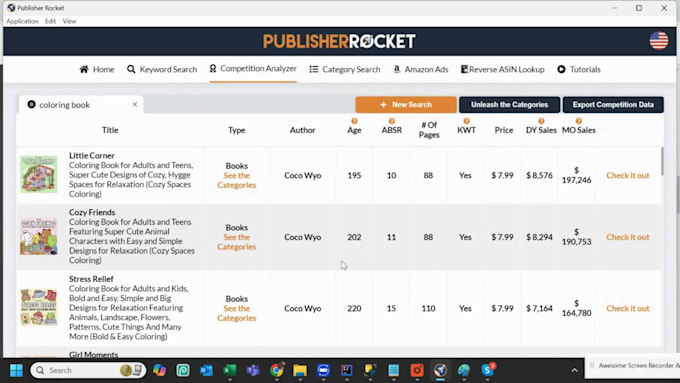Open Stress Relief book cover thumbnail
Screen dimensions: 680x383
pyautogui.click(x=39, y=308)
